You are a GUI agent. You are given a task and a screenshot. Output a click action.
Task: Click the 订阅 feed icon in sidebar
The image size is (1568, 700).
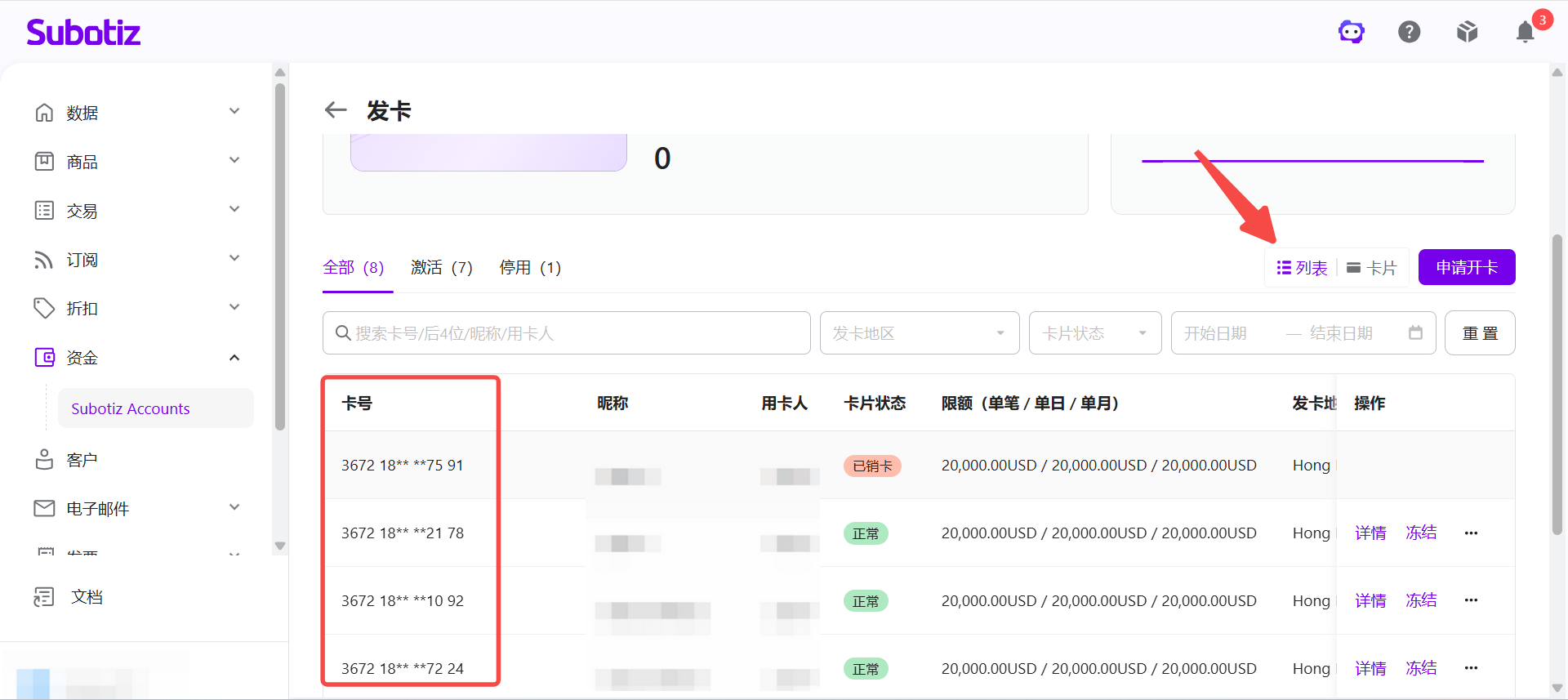tap(44, 260)
